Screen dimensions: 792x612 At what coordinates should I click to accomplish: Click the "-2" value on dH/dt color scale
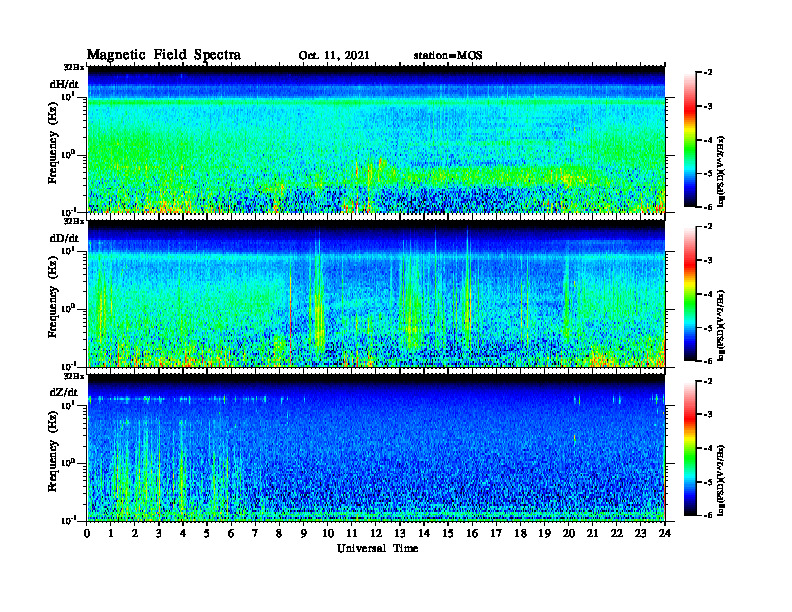click(x=707, y=73)
